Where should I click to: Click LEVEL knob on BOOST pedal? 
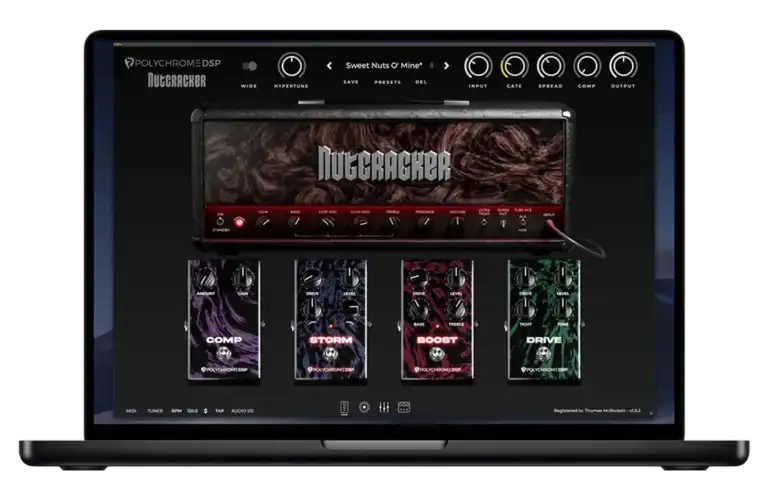point(456,279)
